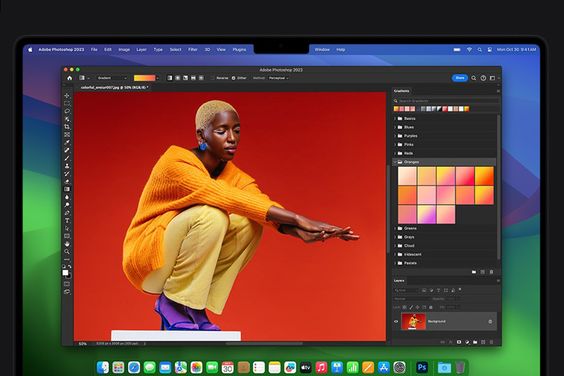This screenshot has width=564, height=376.
Task: Select the Spot Healing Brush tool
Action: pos(67,150)
